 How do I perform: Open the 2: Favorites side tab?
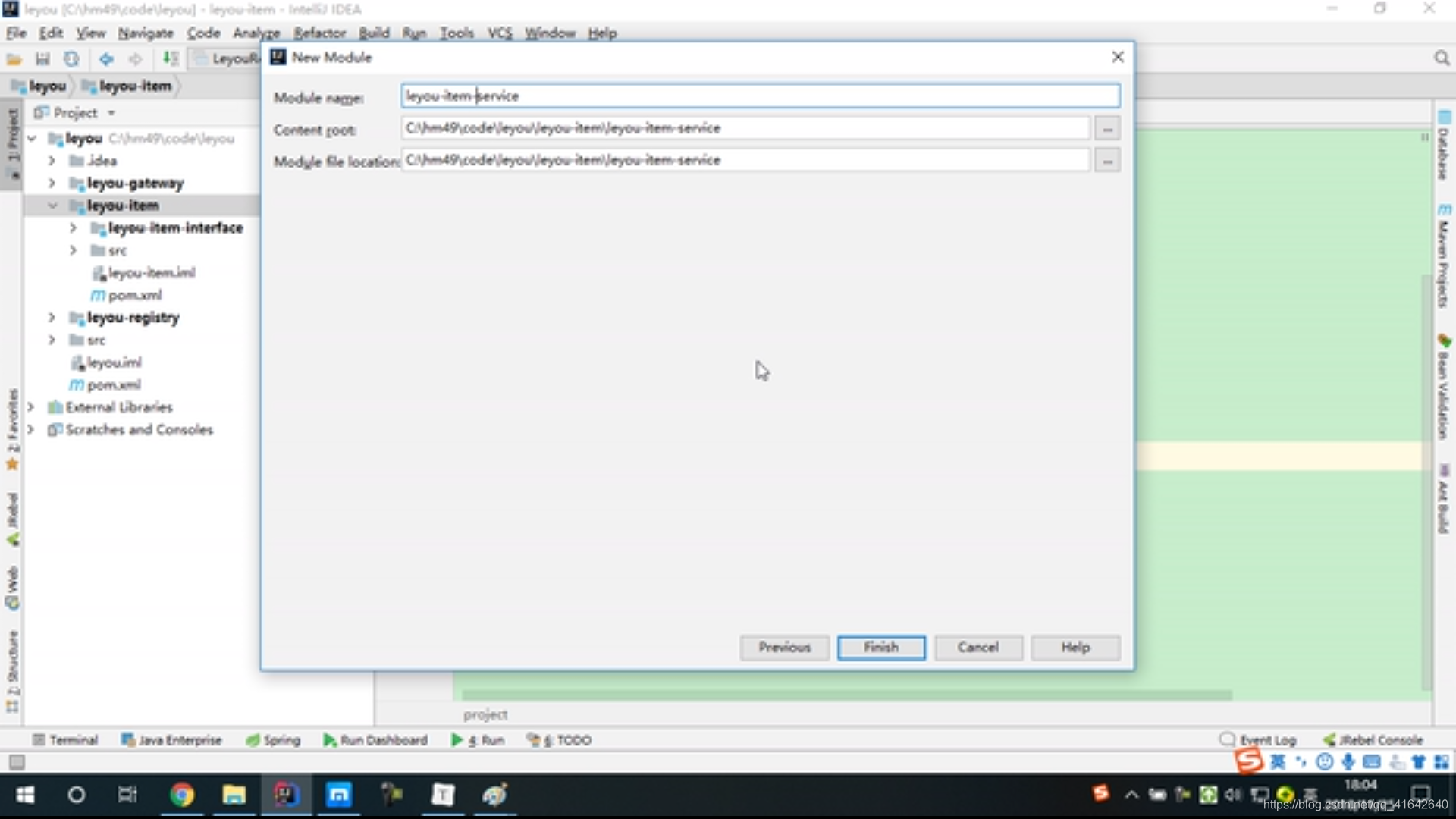click(x=12, y=429)
